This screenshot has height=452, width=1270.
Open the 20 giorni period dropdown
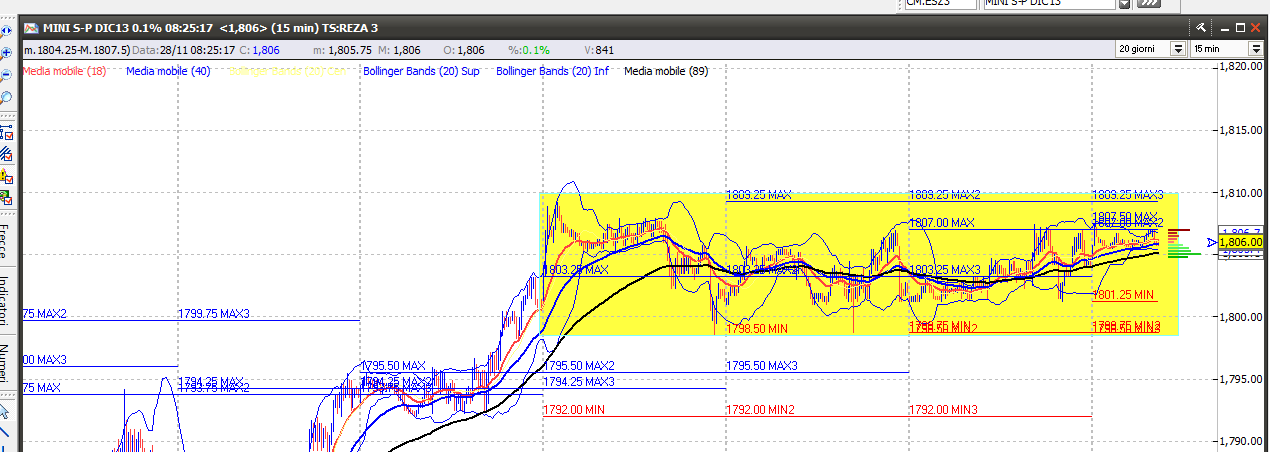click(x=1178, y=48)
